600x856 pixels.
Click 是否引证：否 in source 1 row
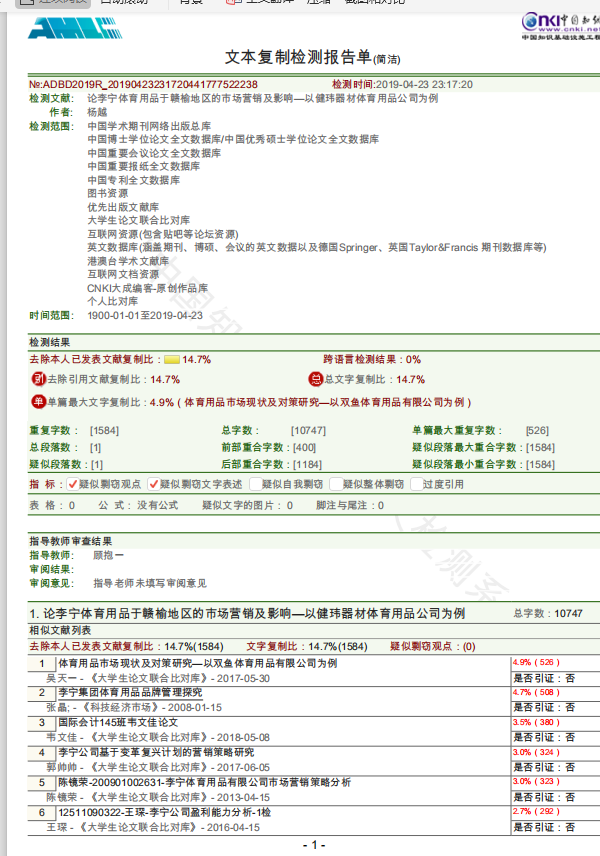(544, 678)
